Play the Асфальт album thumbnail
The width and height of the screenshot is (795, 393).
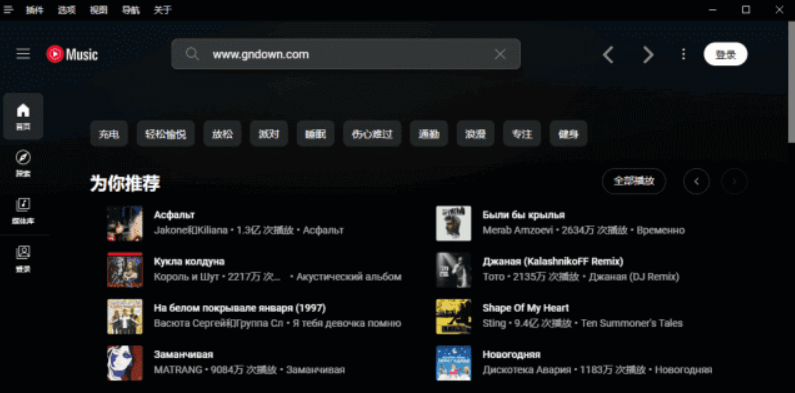125,223
